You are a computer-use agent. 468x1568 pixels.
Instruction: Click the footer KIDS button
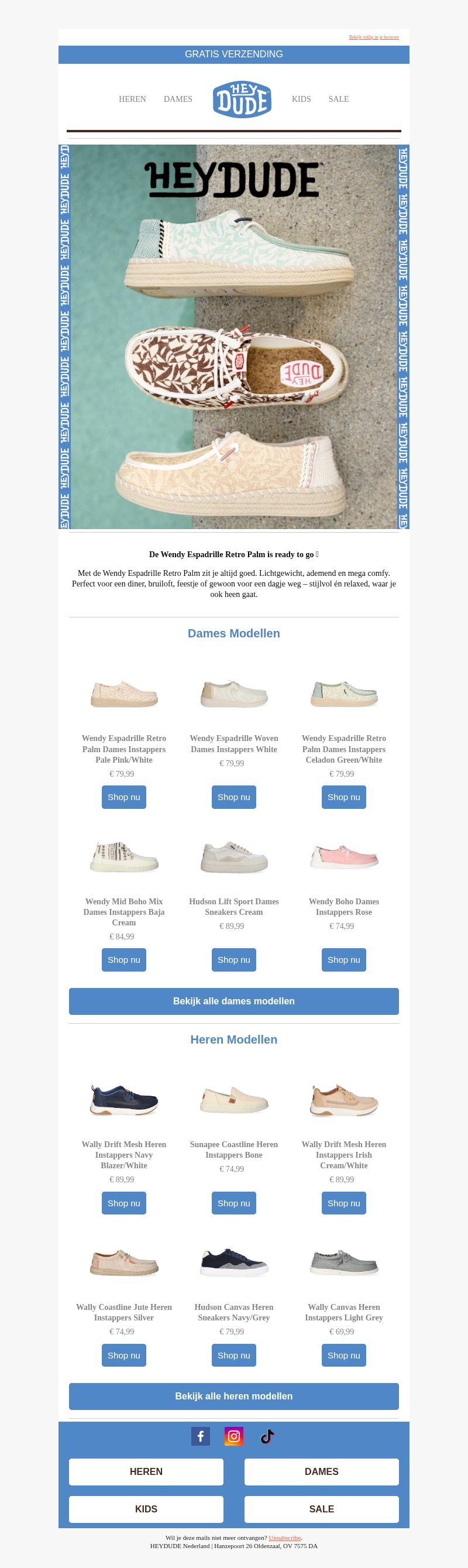[x=146, y=1509]
